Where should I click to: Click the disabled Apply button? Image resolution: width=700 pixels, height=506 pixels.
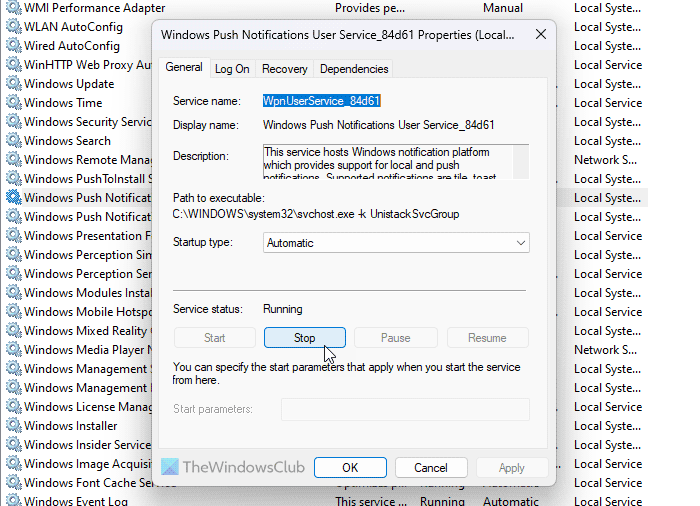point(512,468)
